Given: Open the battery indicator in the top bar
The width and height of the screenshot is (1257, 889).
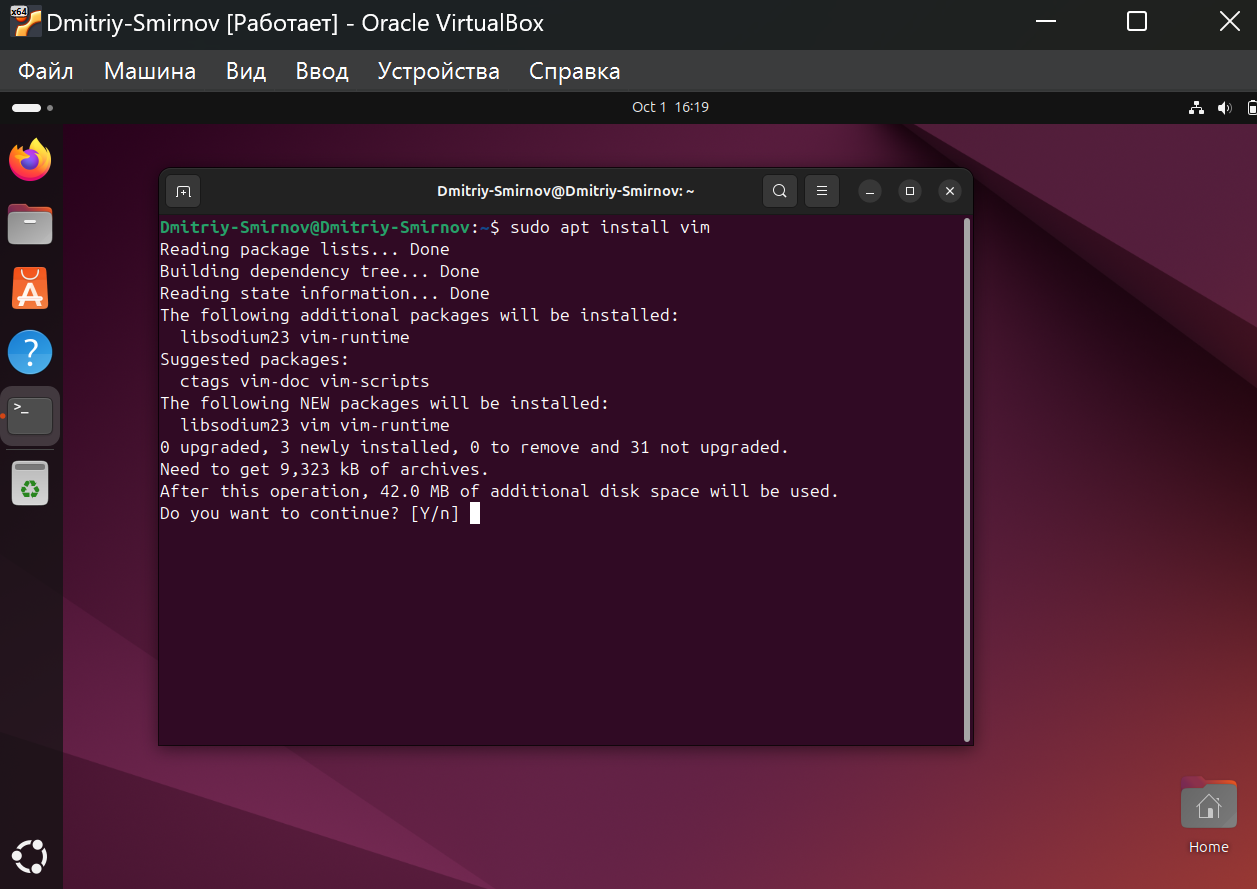Looking at the screenshot, I should coord(1251,107).
